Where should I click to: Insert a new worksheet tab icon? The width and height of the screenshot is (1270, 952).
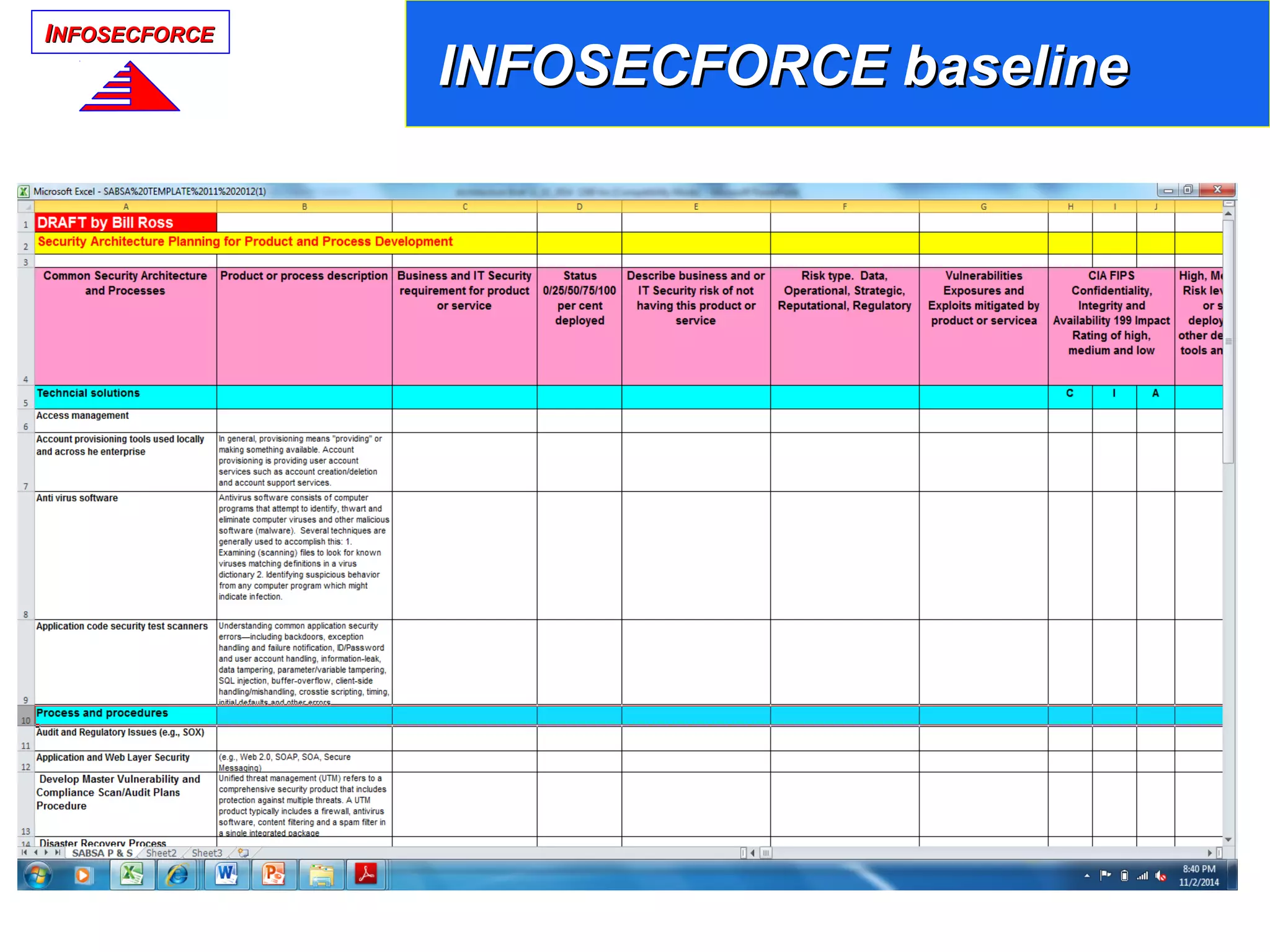pyautogui.click(x=244, y=853)
